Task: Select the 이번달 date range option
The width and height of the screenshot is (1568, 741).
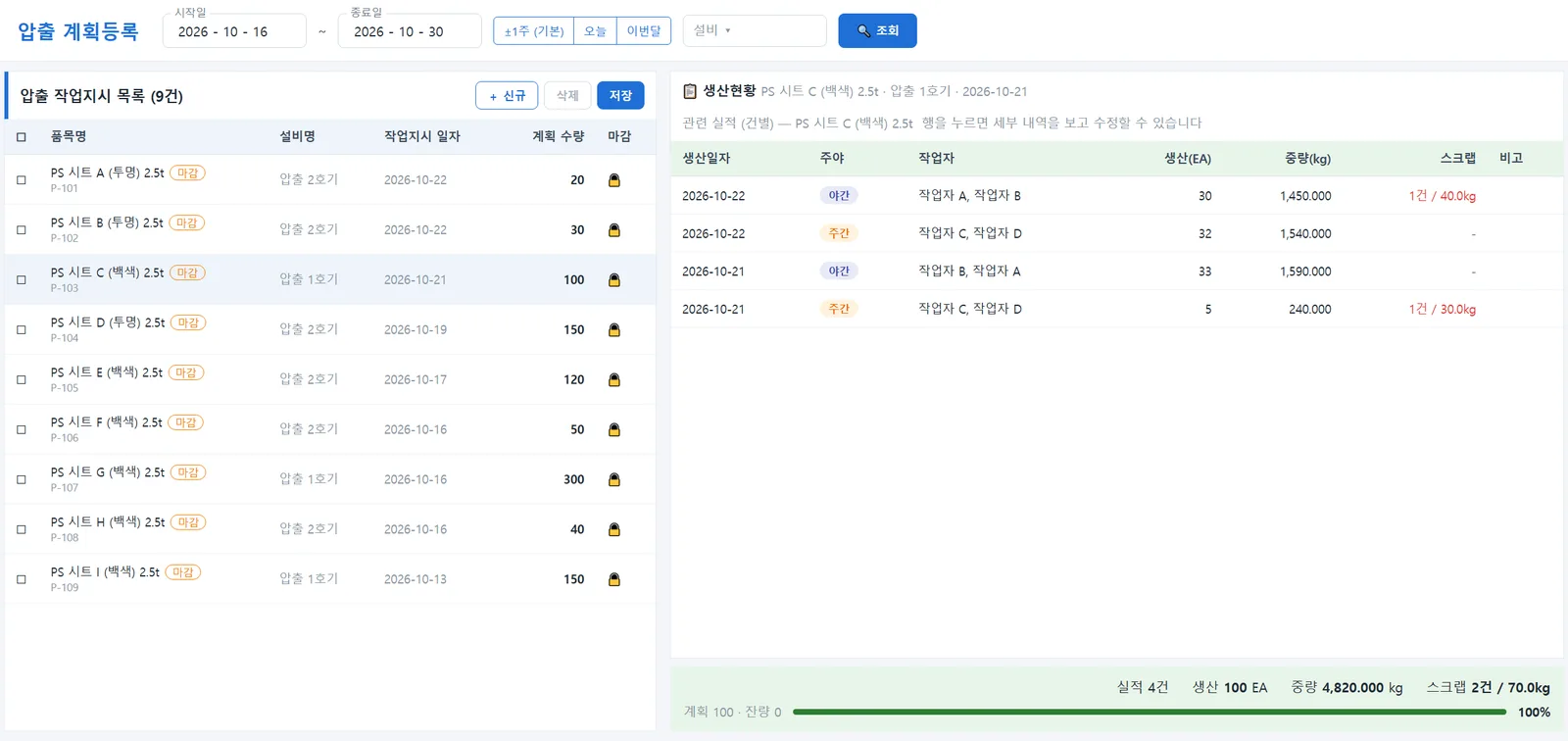Action: [644, 31]
